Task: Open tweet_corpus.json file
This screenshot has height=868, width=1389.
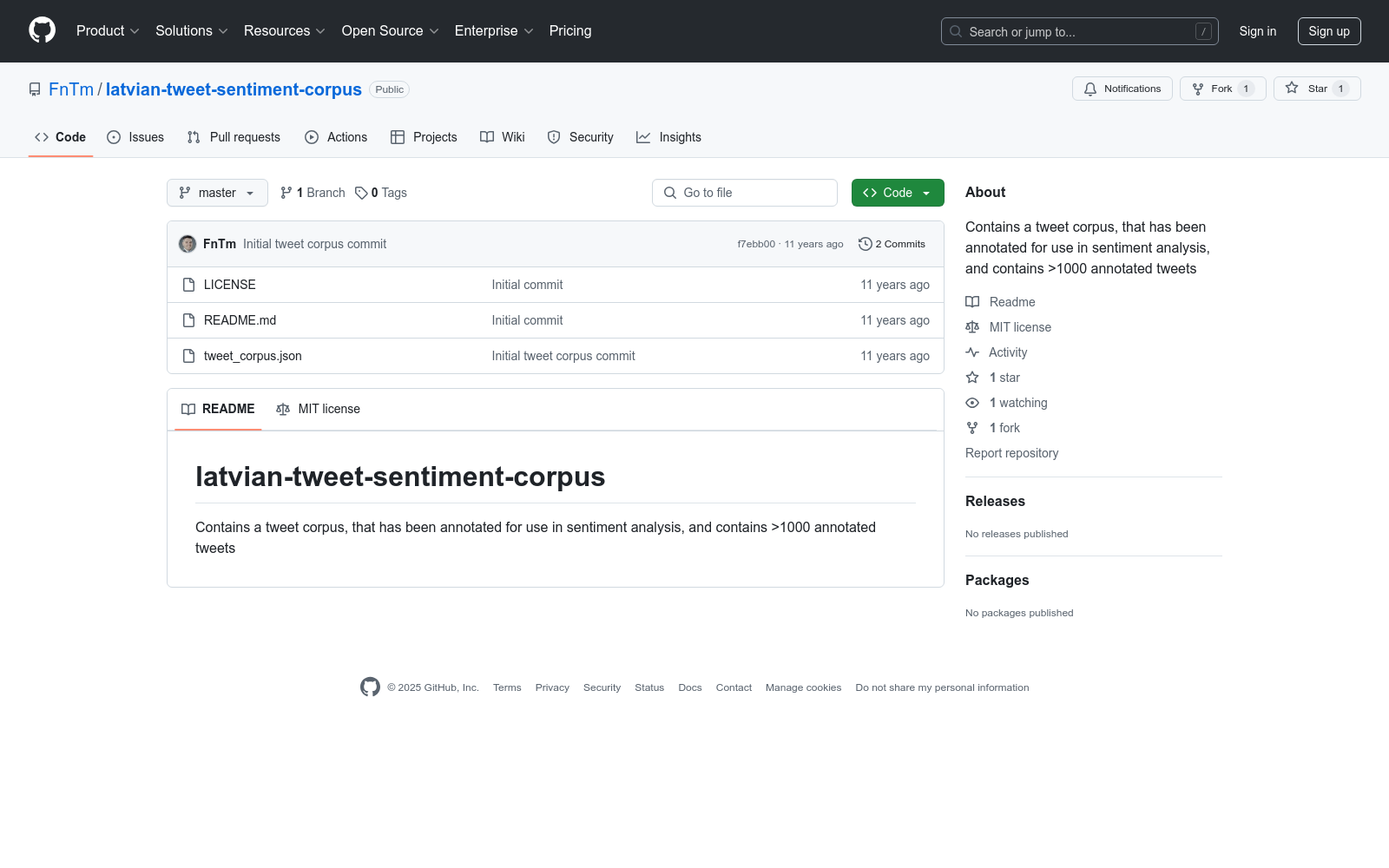Action: (x=253, y=356)
